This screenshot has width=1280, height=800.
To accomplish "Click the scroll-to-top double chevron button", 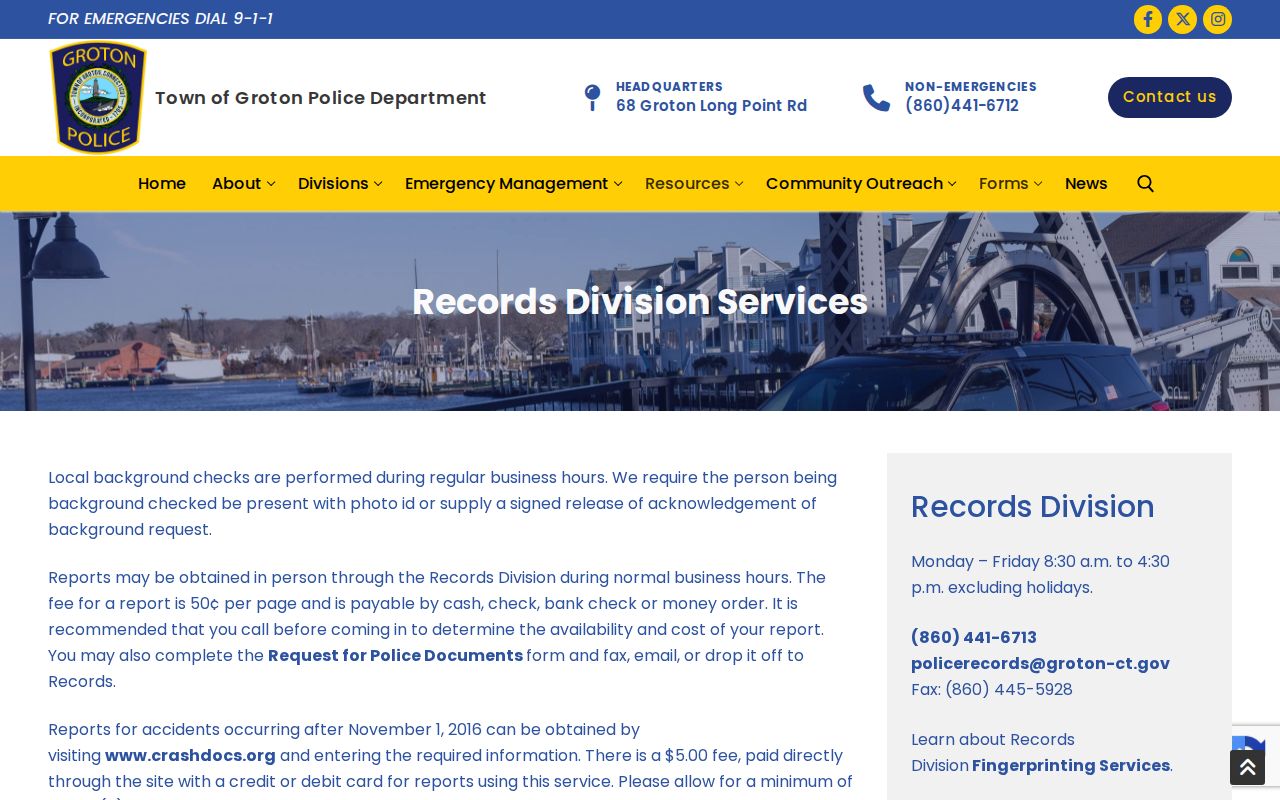I will pyautogui.click(x=1247, y=767).
